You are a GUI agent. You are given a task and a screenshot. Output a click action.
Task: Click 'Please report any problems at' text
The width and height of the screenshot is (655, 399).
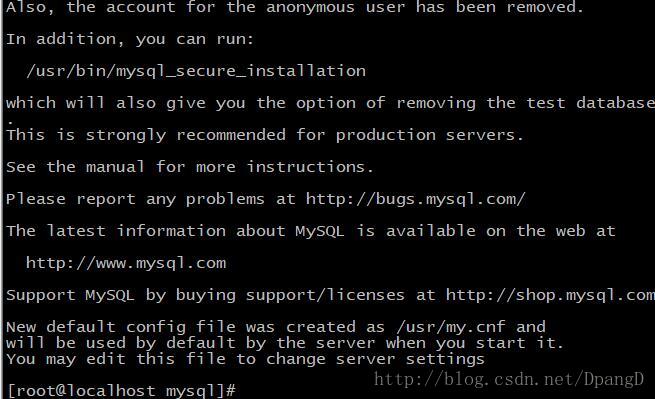(x=151, y=199)
